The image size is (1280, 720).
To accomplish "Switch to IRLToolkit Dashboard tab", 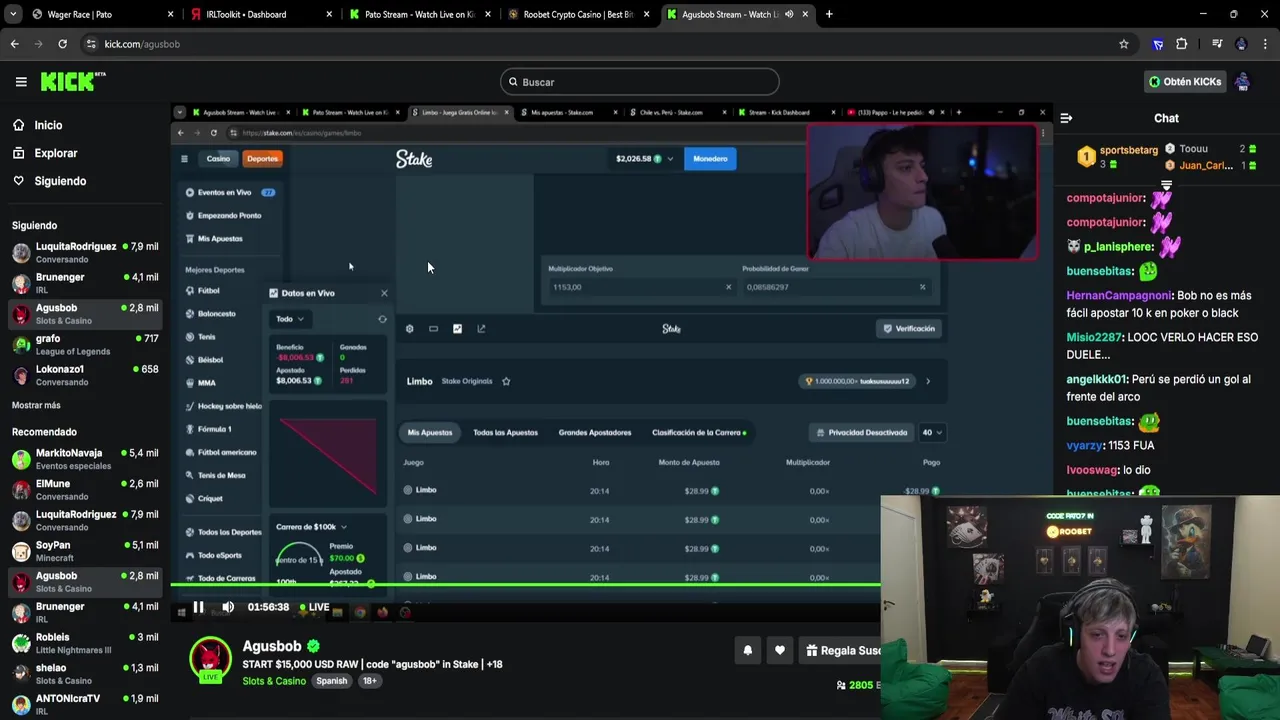I will point(260,14).
